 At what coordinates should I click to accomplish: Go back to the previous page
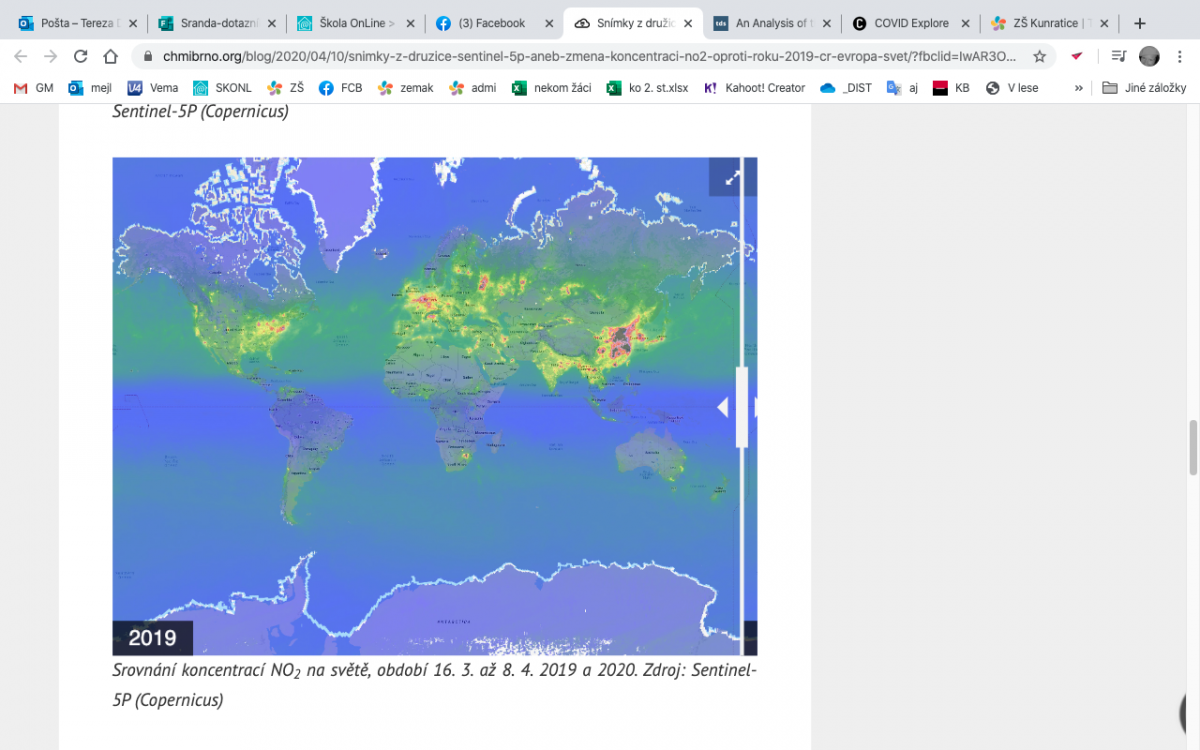[21, 57]
